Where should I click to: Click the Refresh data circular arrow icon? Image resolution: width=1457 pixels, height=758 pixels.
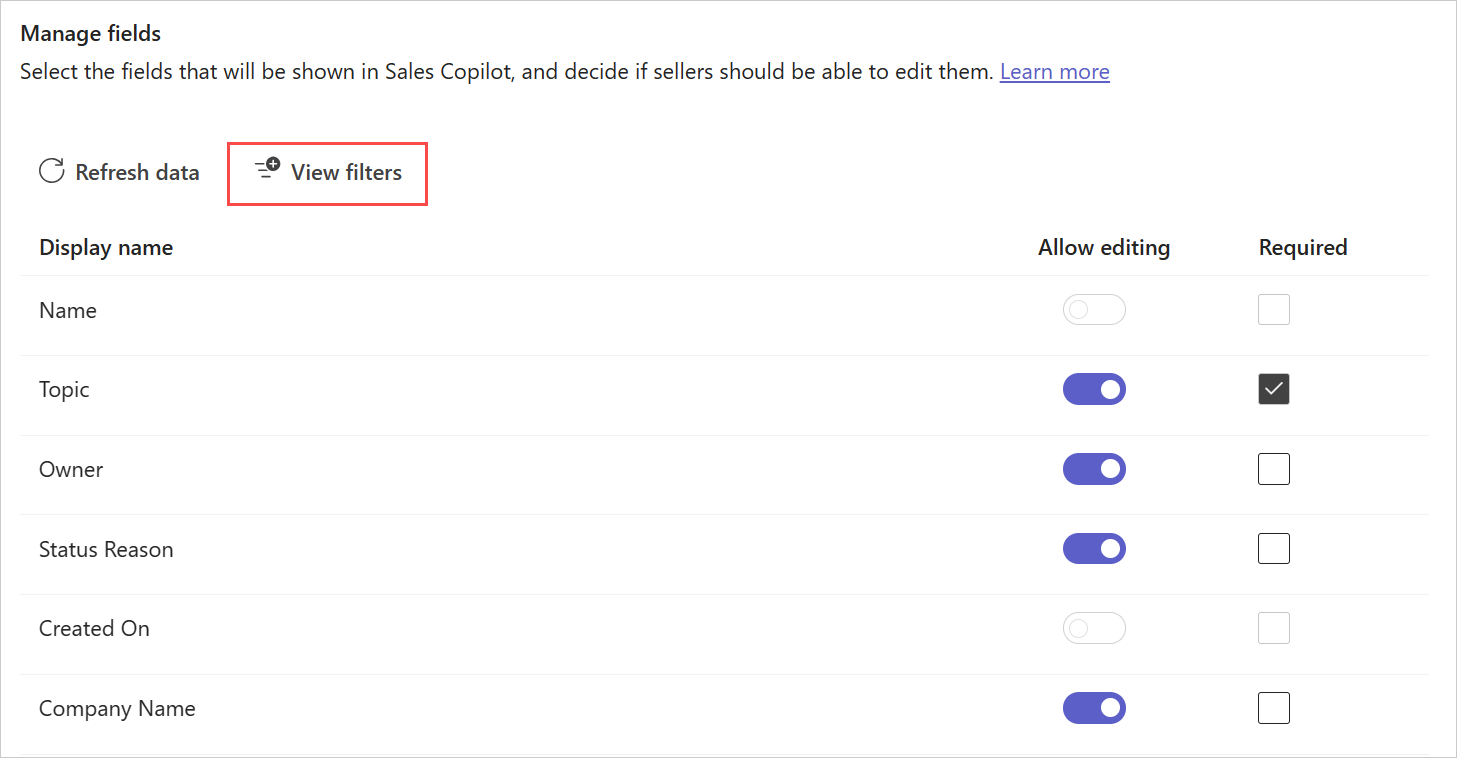click(52, 172)
